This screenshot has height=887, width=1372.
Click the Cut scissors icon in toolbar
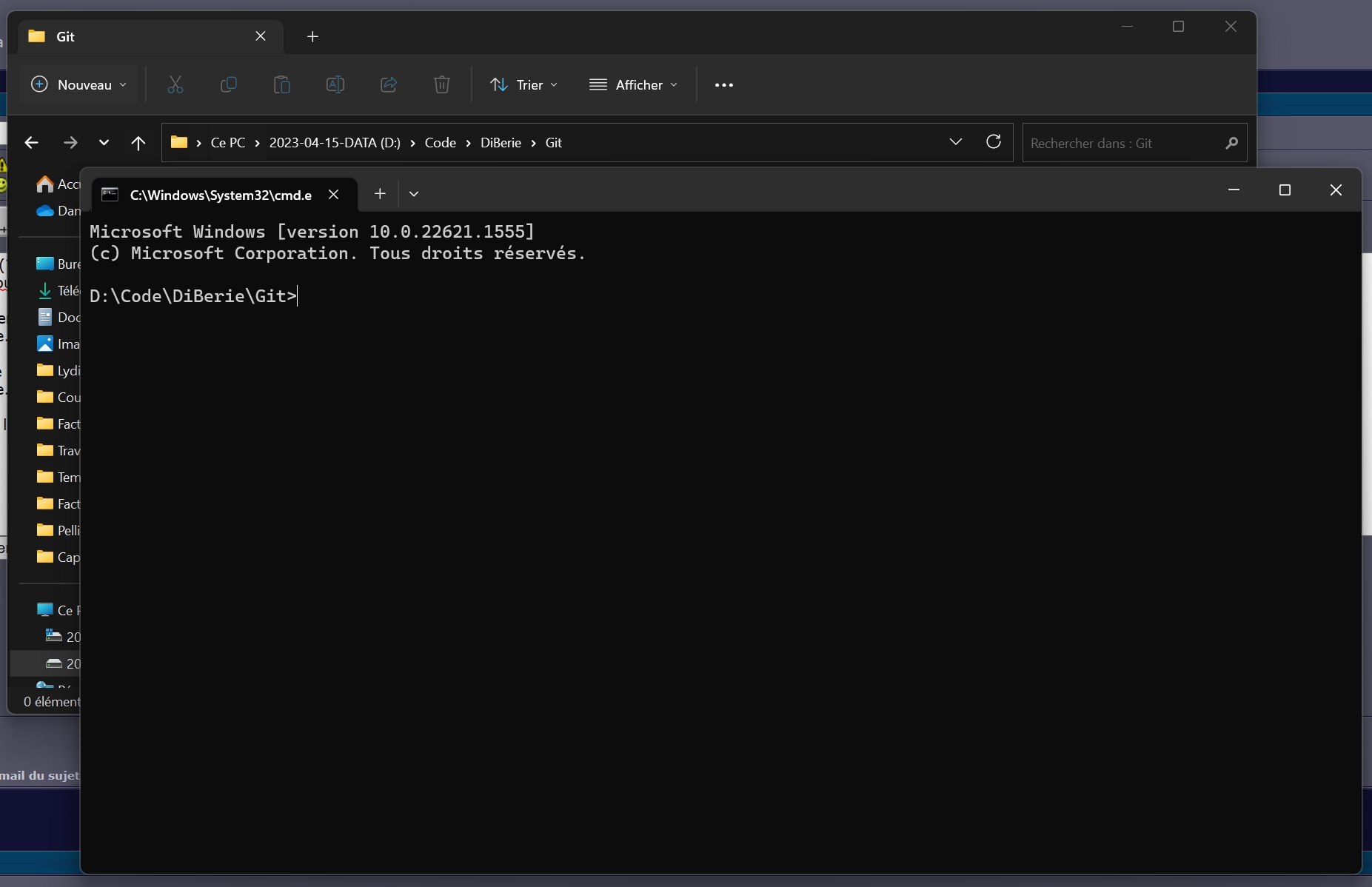tap(175, 85)
